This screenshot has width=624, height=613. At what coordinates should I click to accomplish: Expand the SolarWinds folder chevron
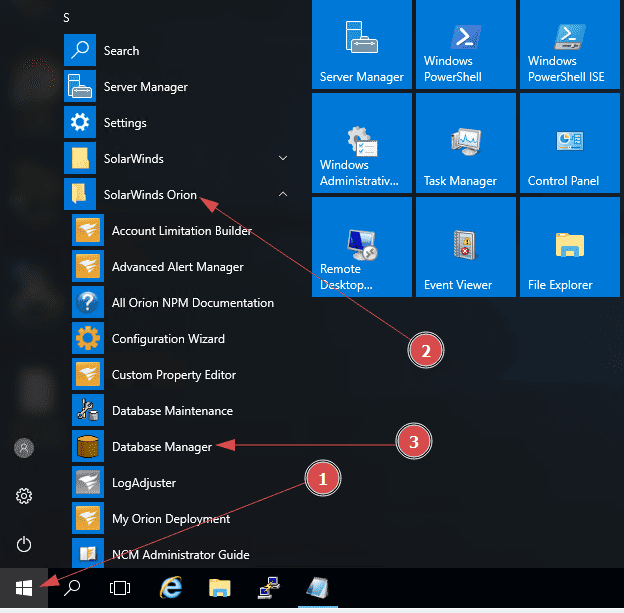pos(283,158)
